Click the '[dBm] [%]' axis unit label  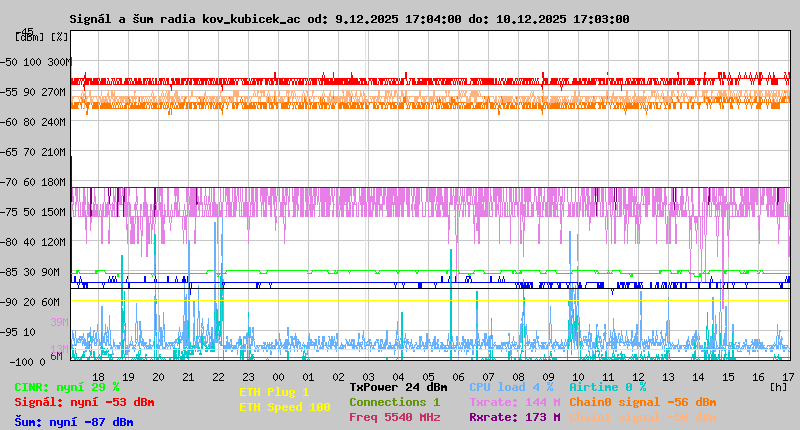pyautogui.click(x=41, y=37)
